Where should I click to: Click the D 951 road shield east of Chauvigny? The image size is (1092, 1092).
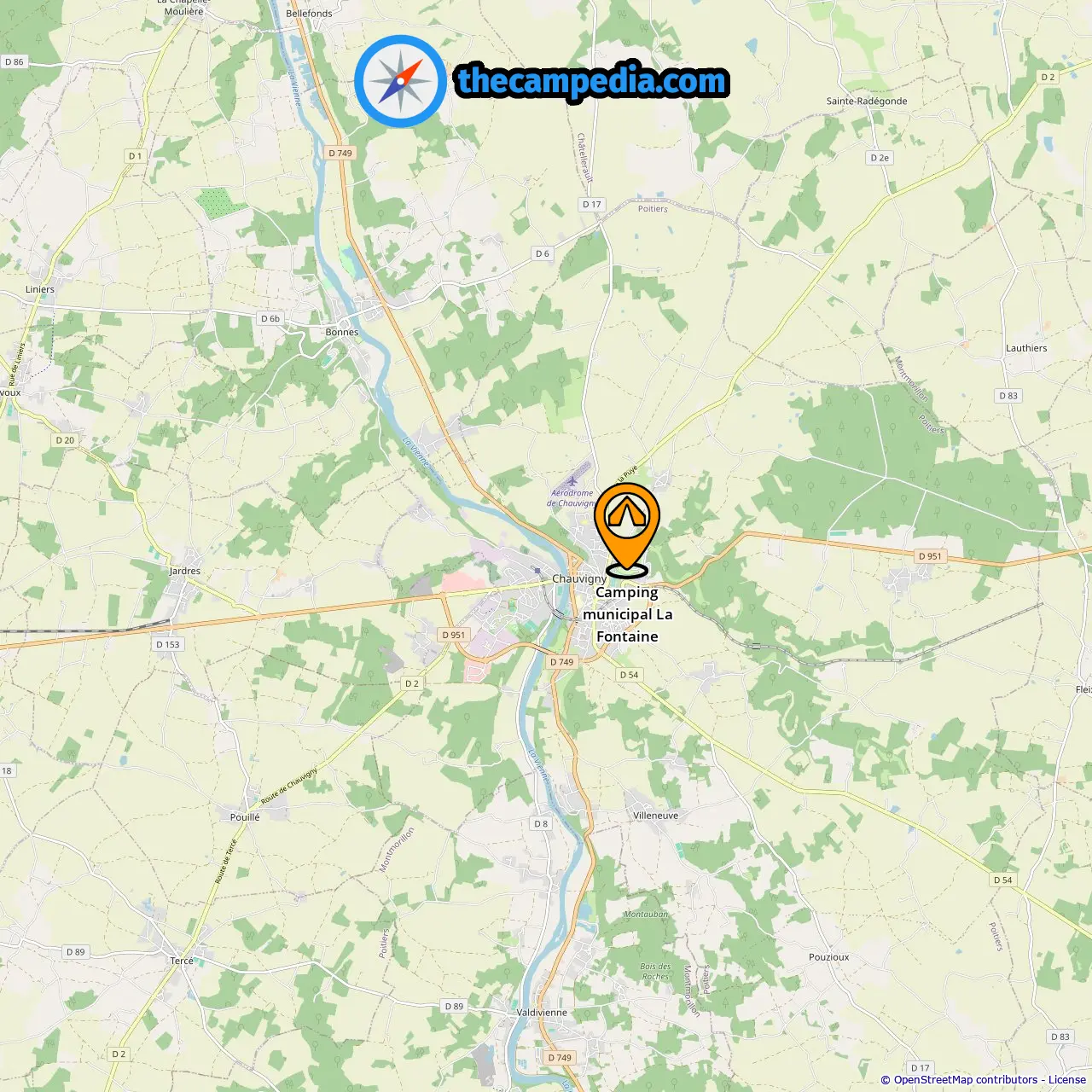[x=930, y=556]
